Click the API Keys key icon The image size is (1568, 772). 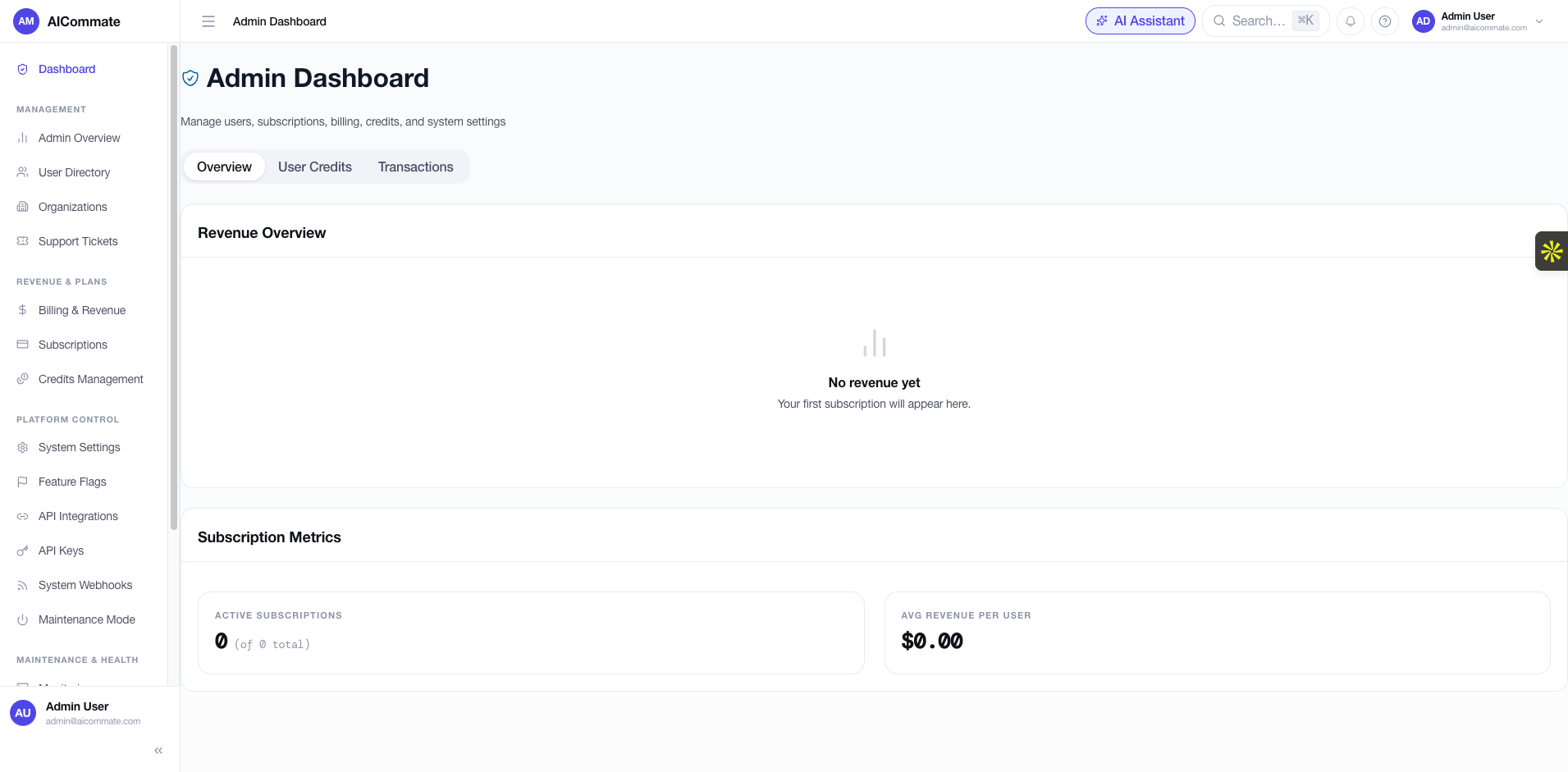click(x=23, y=550)
